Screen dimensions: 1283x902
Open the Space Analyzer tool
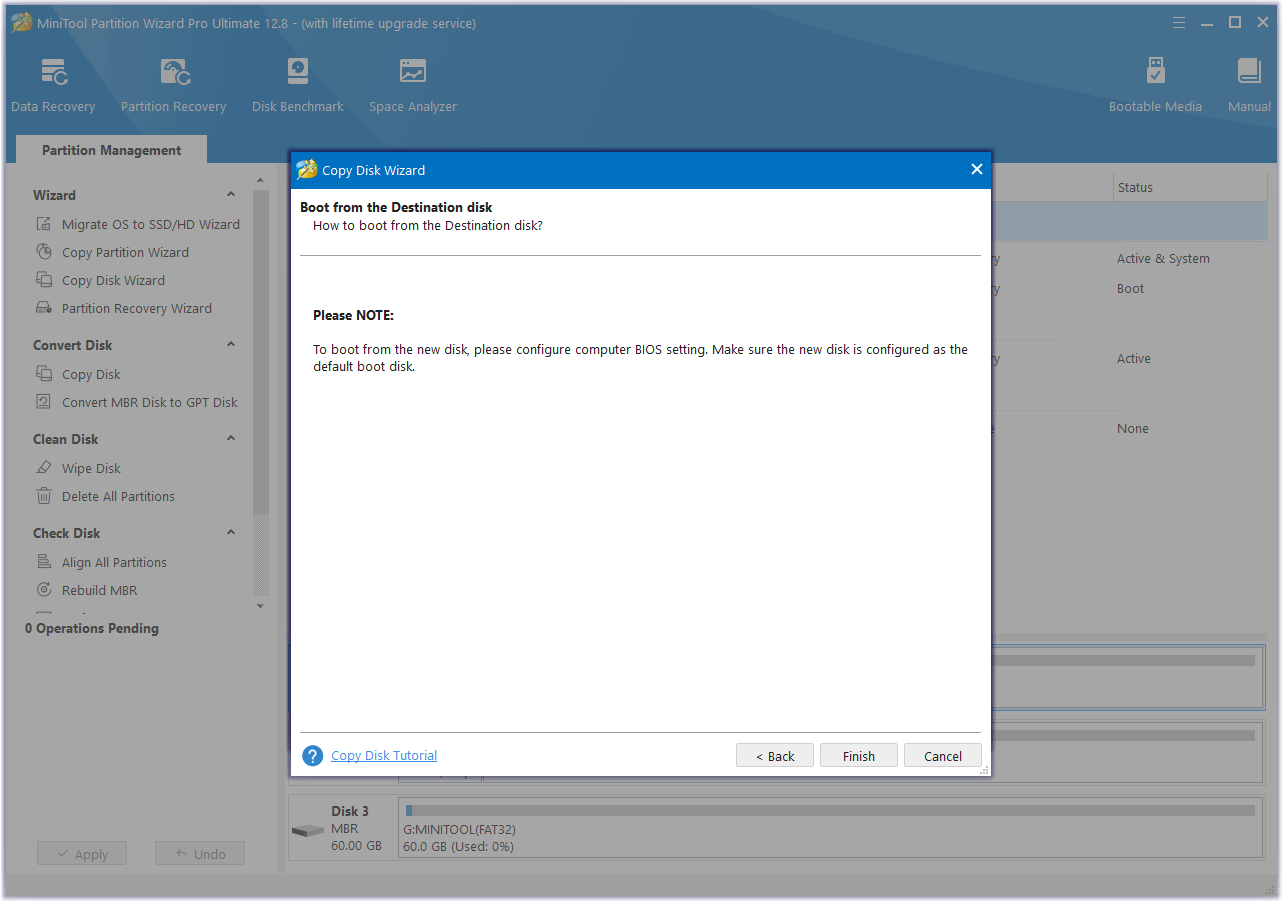412,85
